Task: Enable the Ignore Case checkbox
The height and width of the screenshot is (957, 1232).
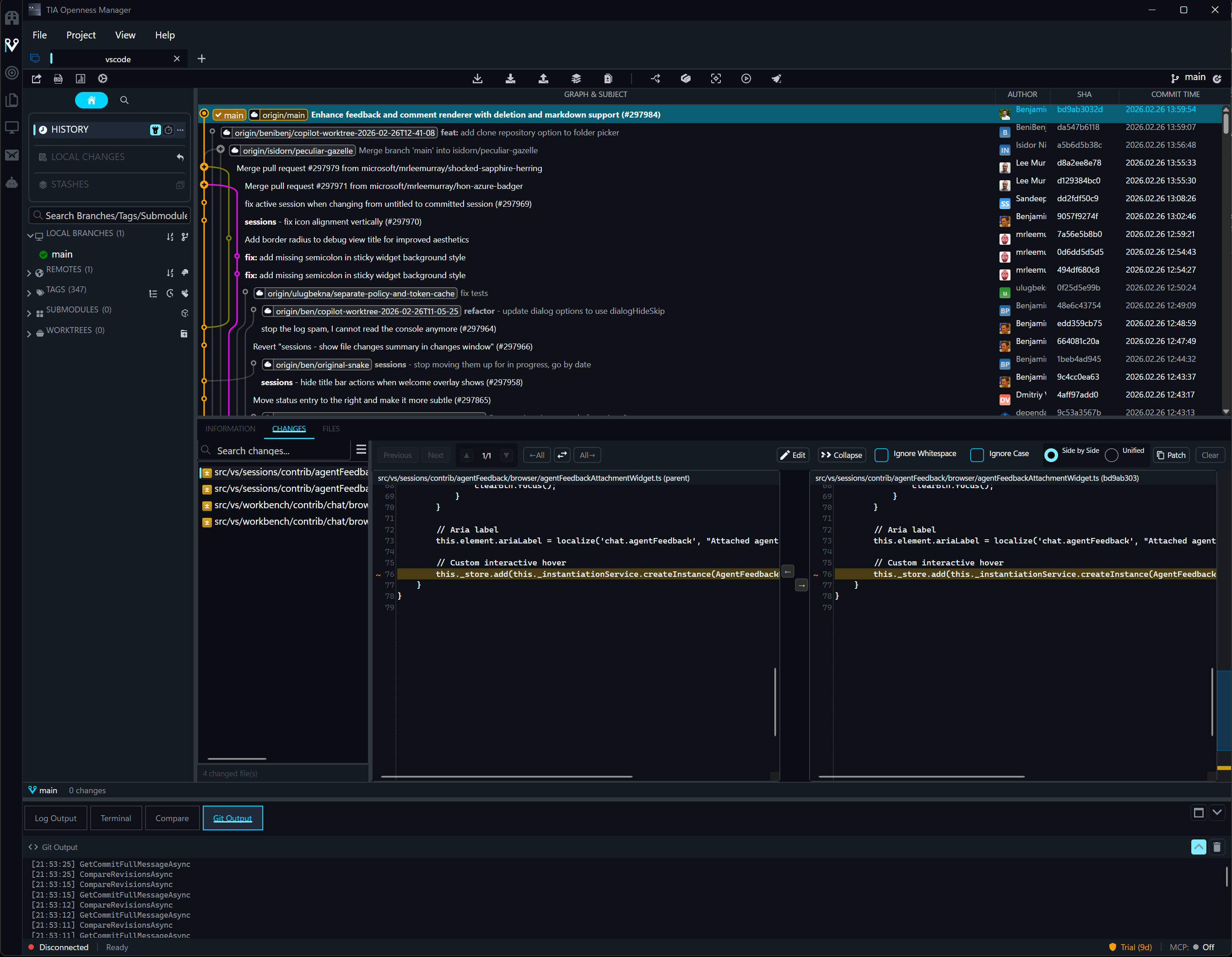Action: [x=977, y=455]
